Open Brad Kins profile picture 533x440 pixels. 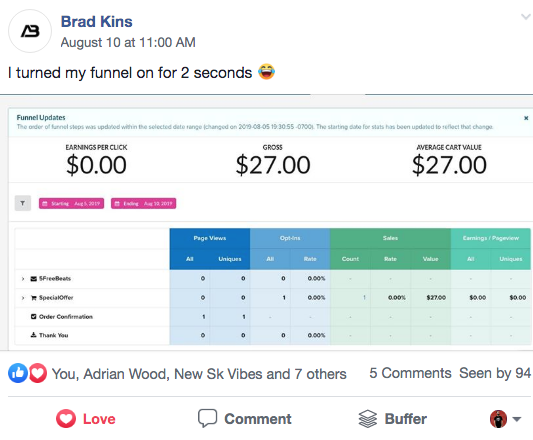[x=30, y=31]
